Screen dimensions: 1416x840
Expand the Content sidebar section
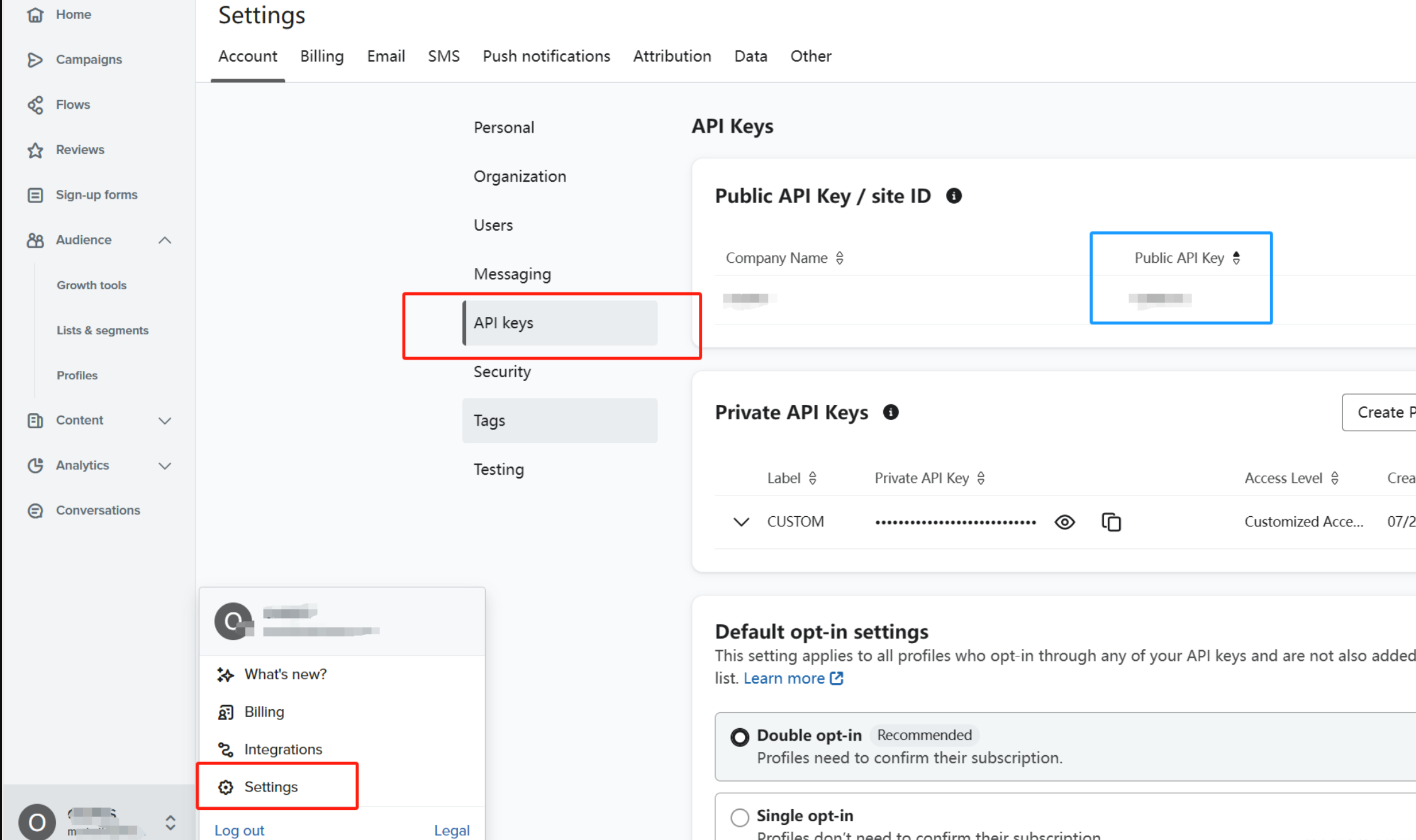pyautogui.click(x=165, y=421)
